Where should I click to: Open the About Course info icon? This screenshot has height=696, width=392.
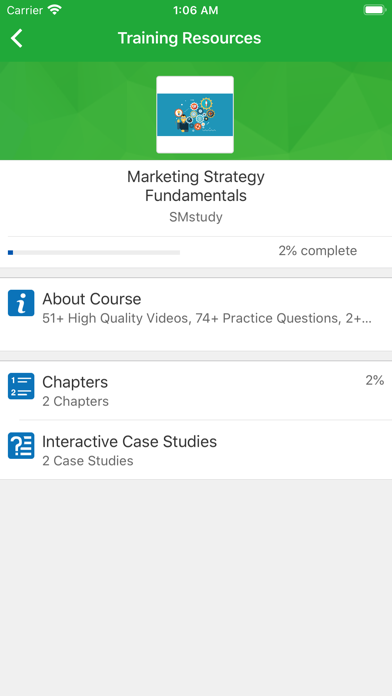pos(21,303)
